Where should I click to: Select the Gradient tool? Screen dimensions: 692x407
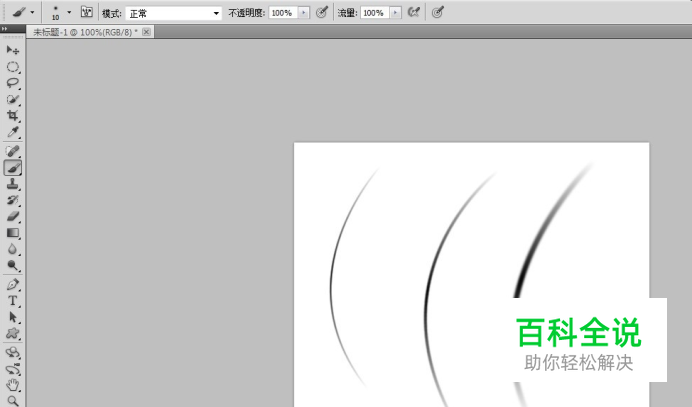coord(12,233)
